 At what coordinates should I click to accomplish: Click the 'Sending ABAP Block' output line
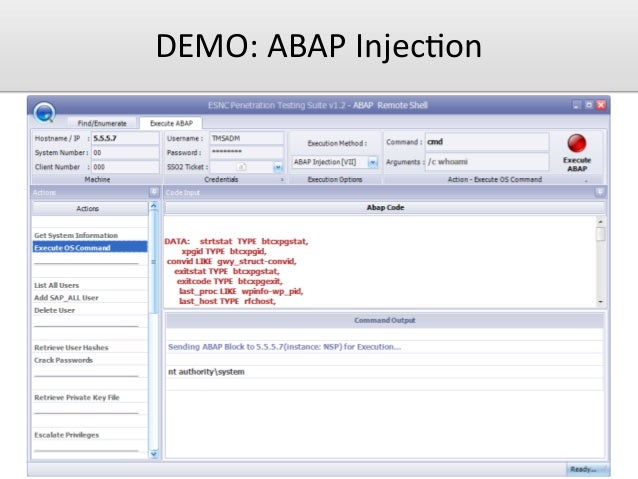(x=284, y=347)
